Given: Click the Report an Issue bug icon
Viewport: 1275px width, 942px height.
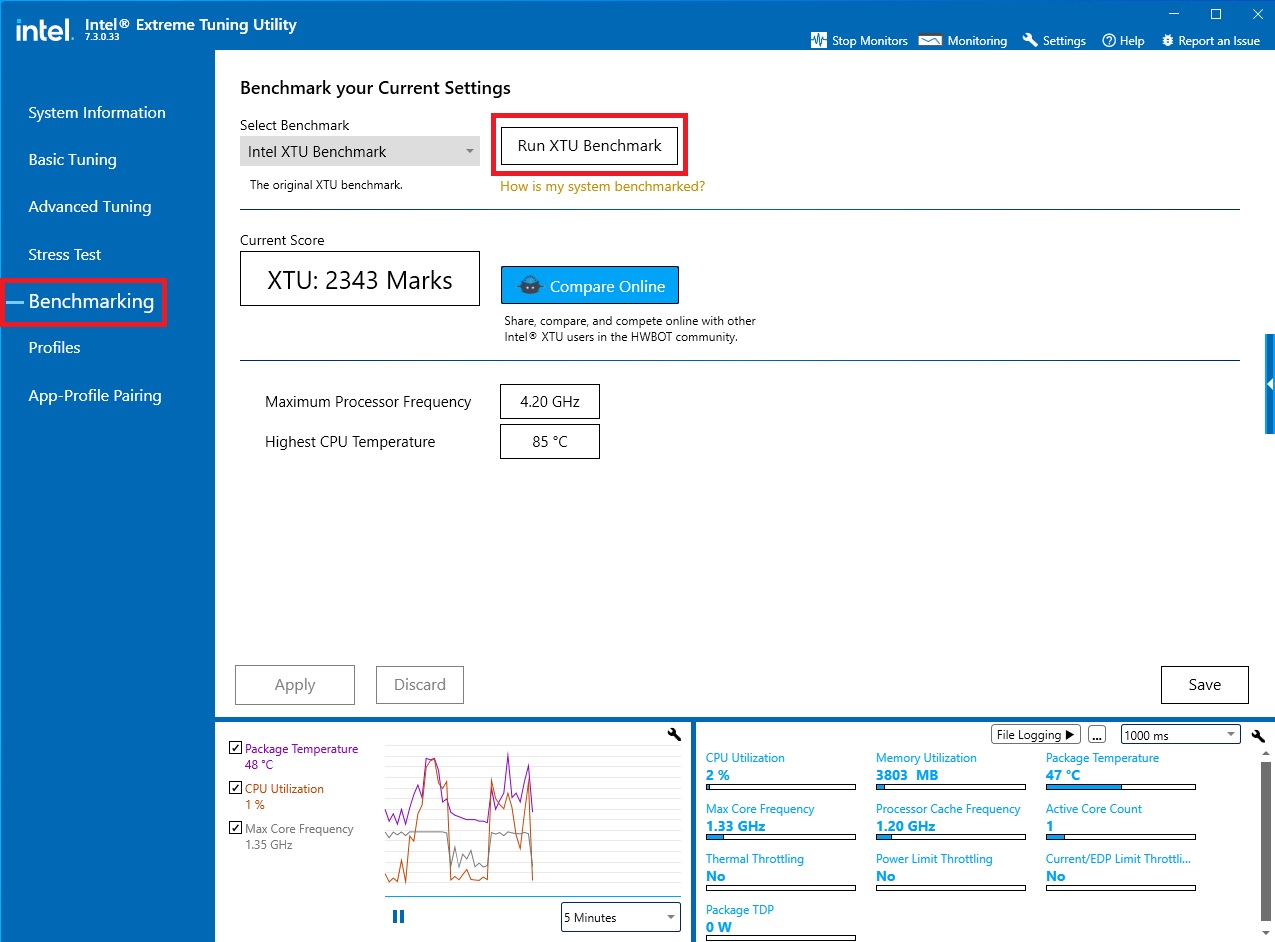Looking at the screenshot, I should click(x=1167, y=41).
